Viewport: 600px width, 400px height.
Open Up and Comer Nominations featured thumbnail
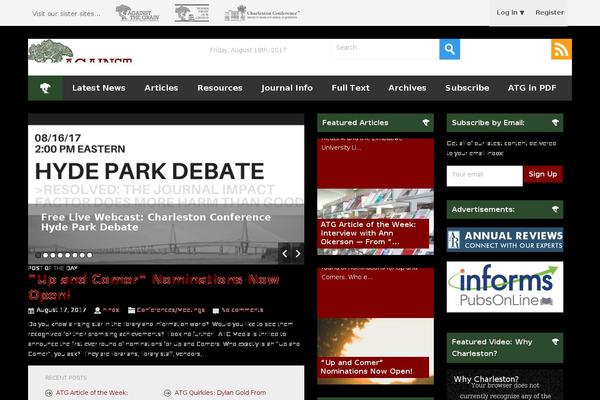375,351
